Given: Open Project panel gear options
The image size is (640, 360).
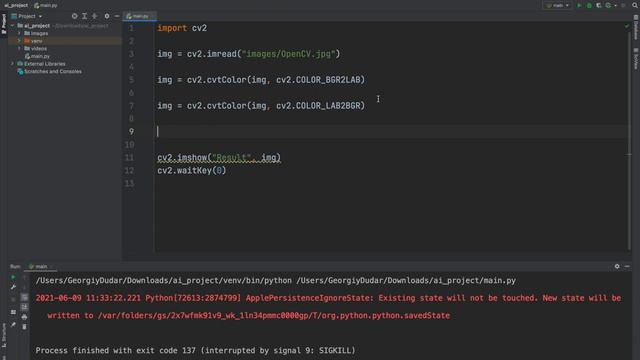Looking at the screenshot, I should click(107, 16).
